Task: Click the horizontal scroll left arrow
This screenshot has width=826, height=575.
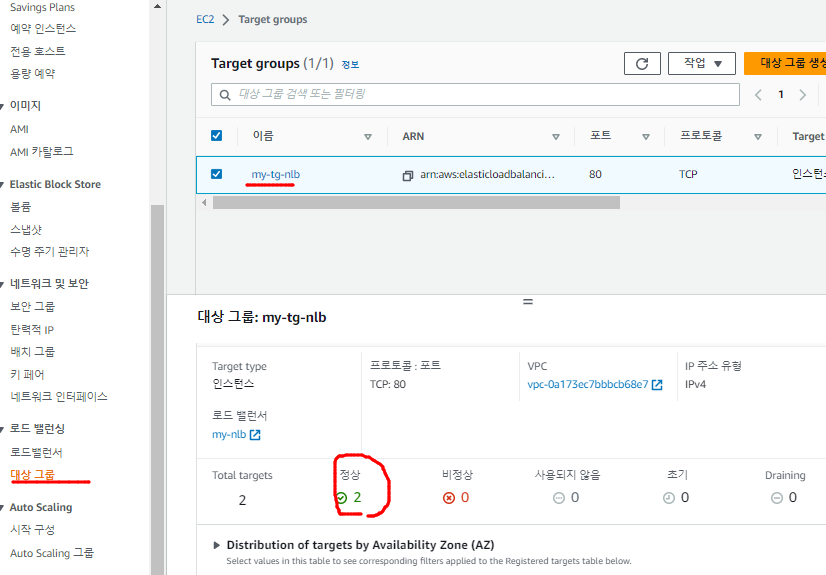Action: tap(204, 203)
